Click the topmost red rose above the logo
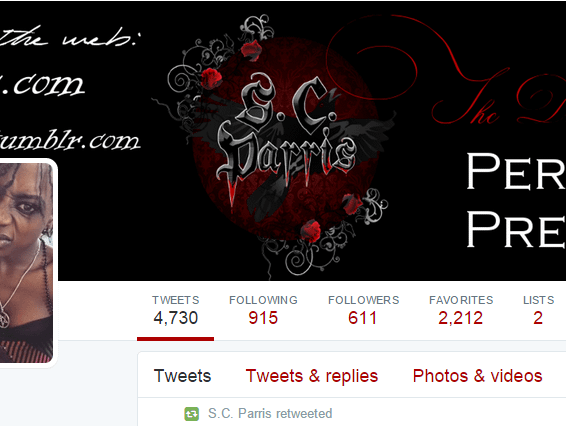The width and height of the screenshot is (566, 426). (x=251, y=50)
